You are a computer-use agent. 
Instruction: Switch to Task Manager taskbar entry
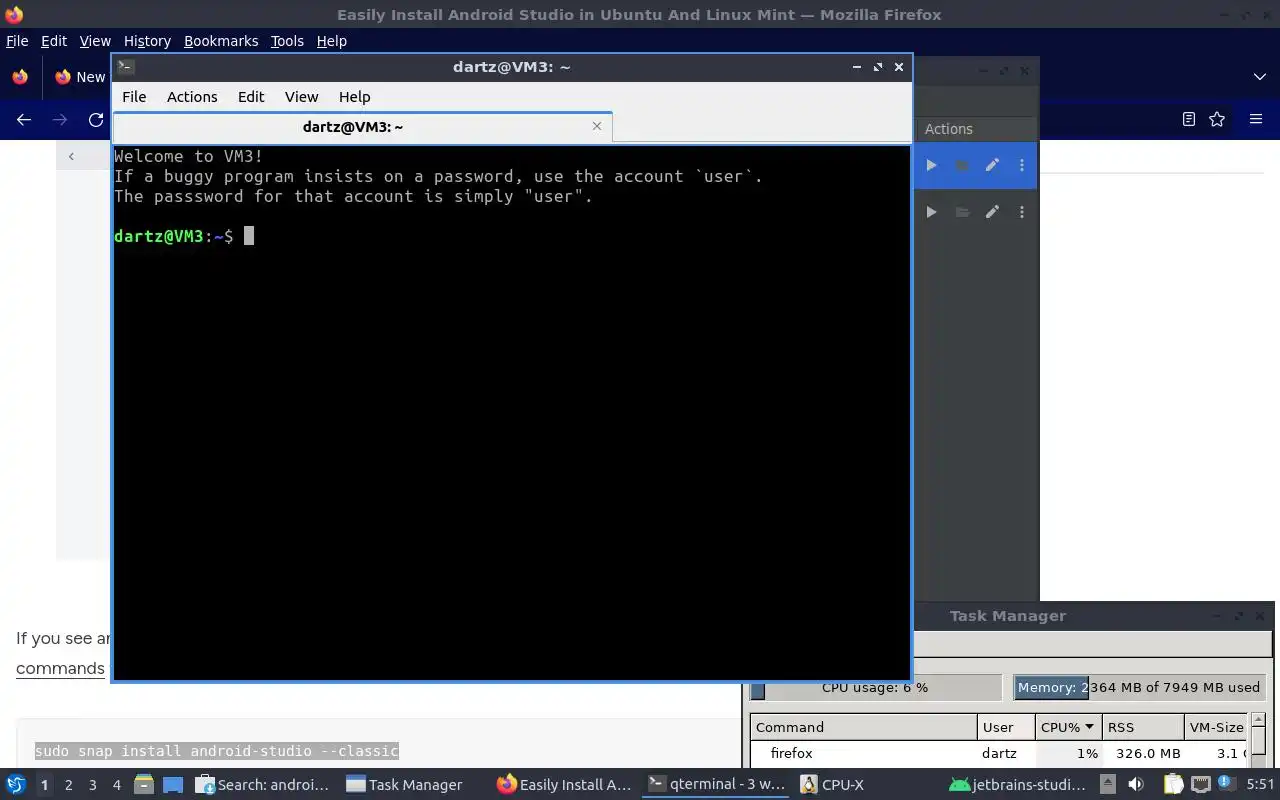pos(405,785)
